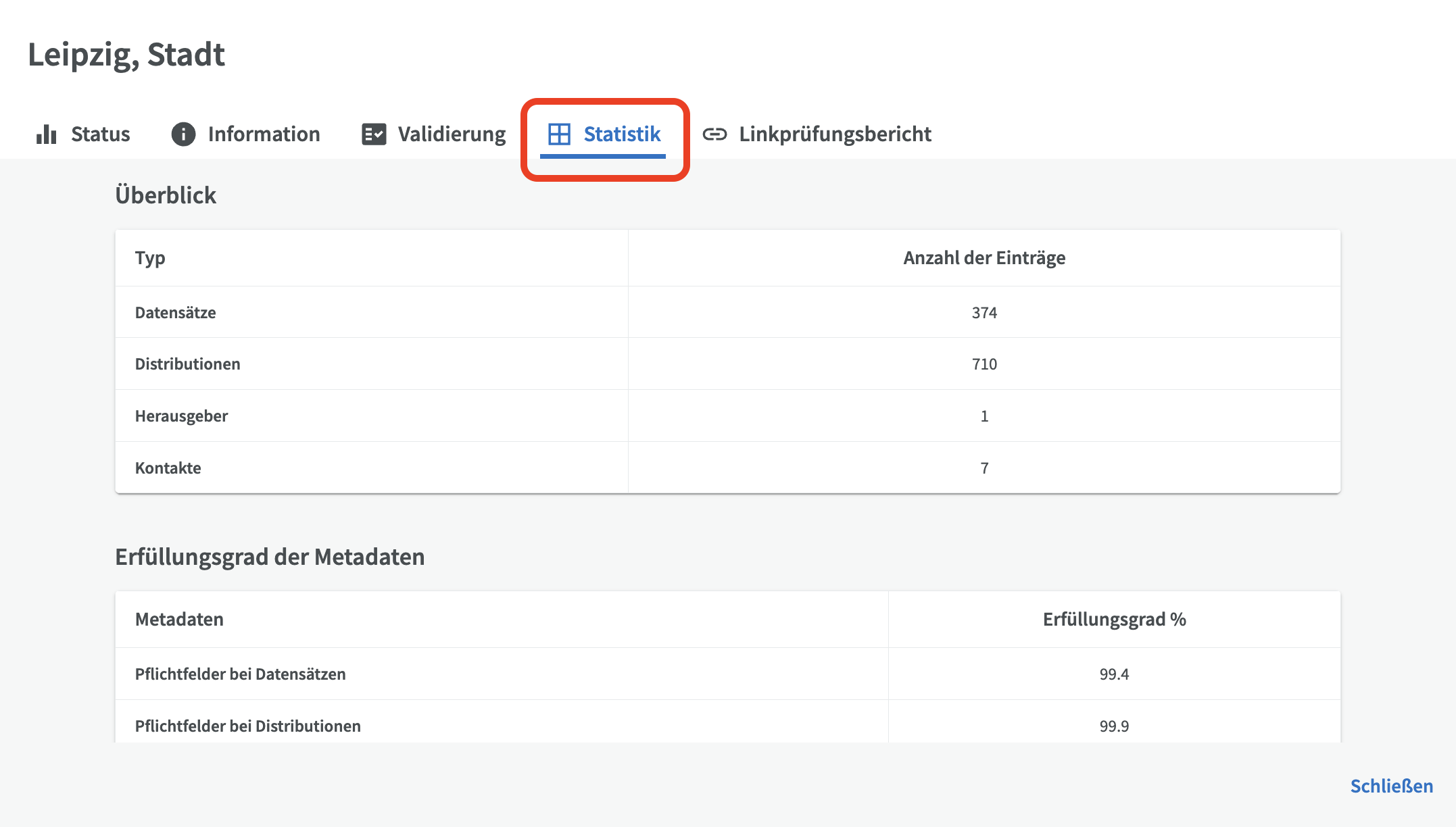
Task: Click the Pflichtfelder bei Distributionen row
Action: point(247,726)
